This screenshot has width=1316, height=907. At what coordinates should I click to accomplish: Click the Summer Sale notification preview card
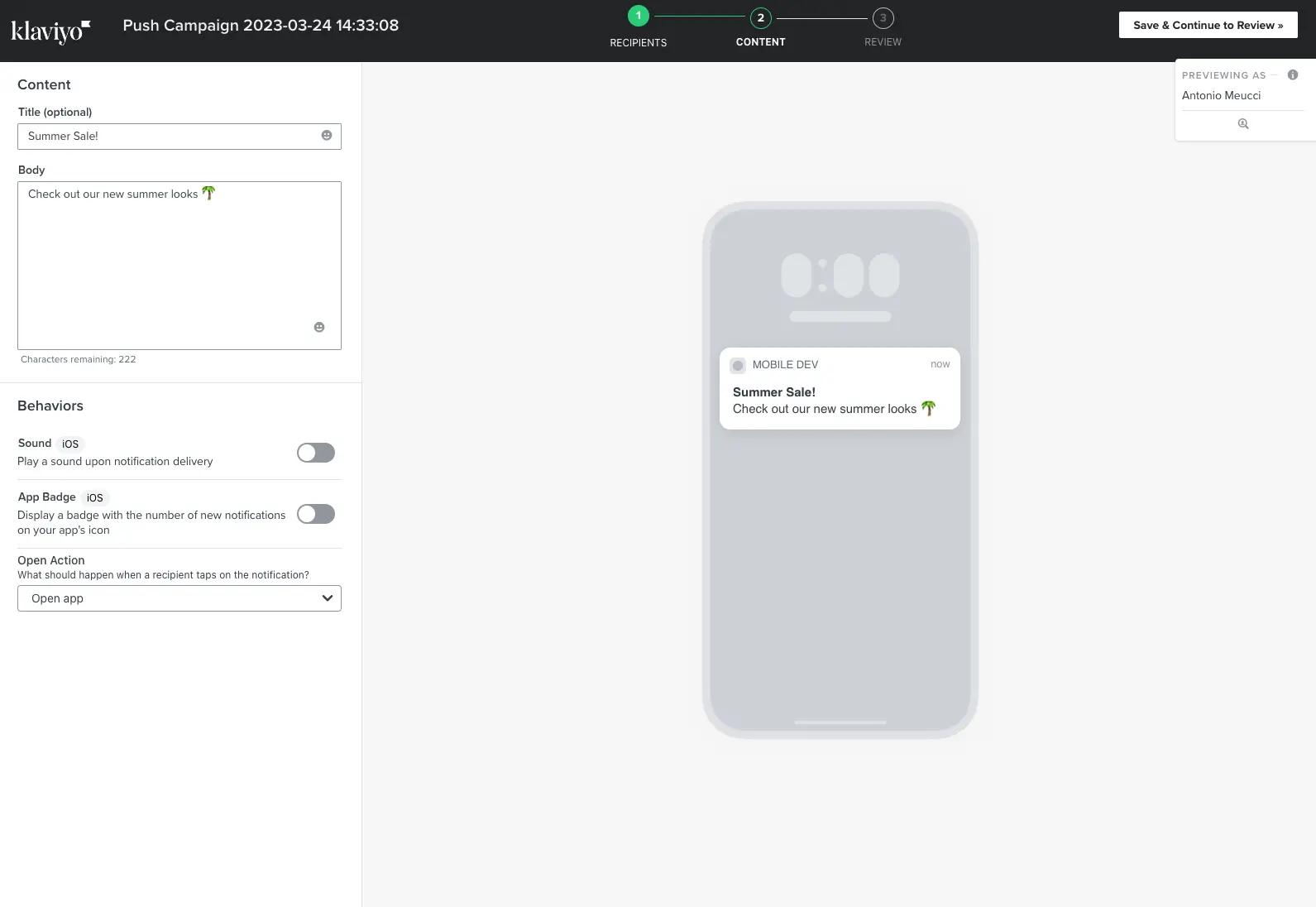click(840, 389)
